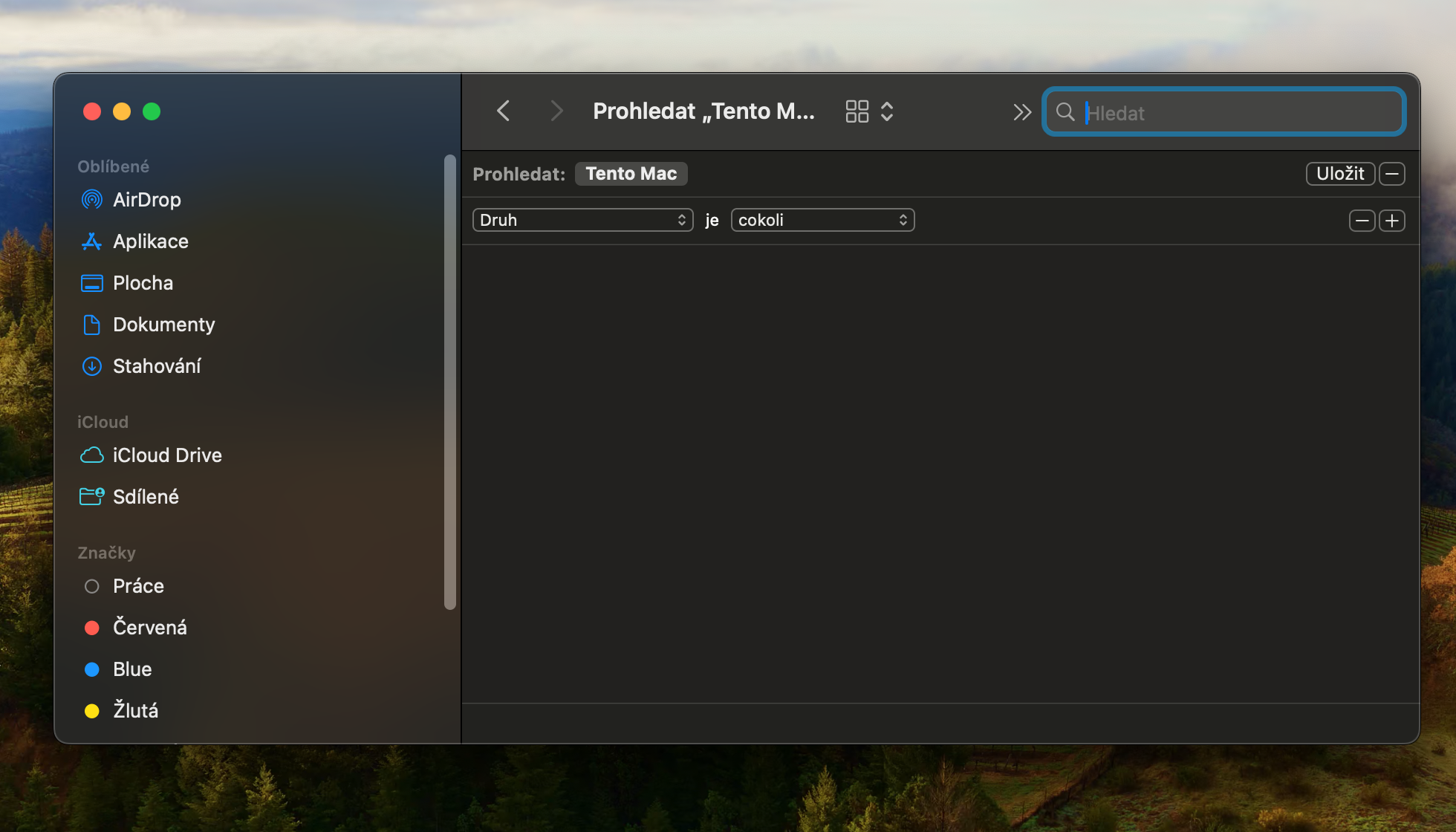Select the Práce tag item
This screenshot has width=1456, height=832.
pyautogui.click(x=138, y=586)
